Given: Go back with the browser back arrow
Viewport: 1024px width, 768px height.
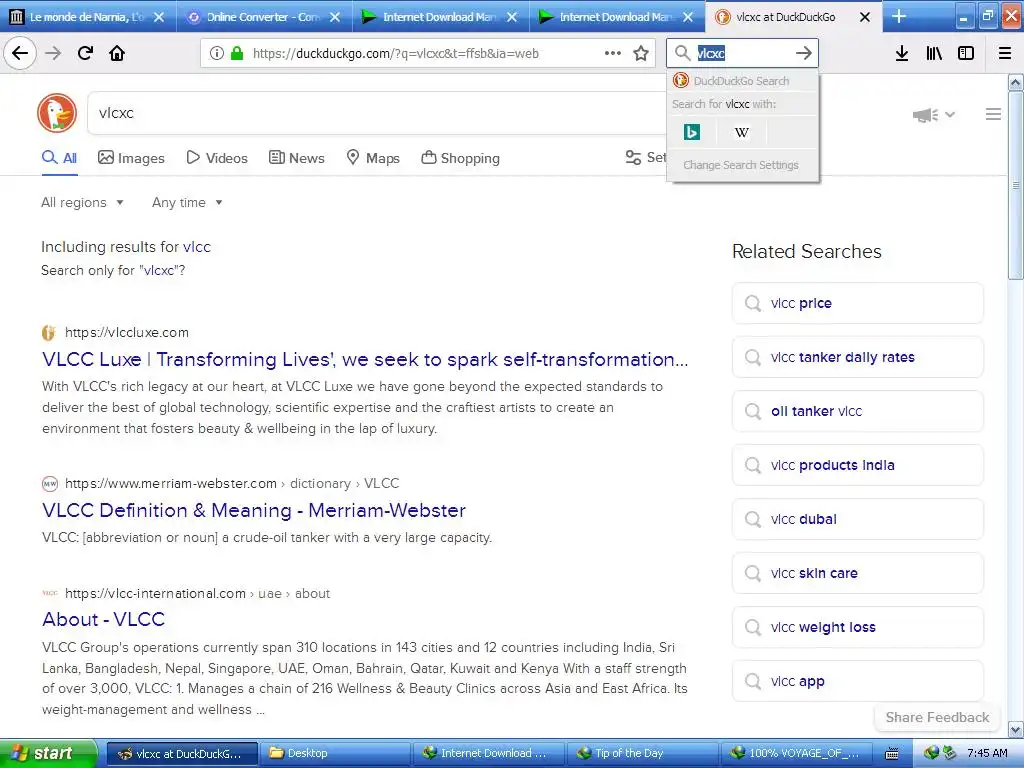Looking at the screenshot, I should pyautogui.click(x=20, y=53).
